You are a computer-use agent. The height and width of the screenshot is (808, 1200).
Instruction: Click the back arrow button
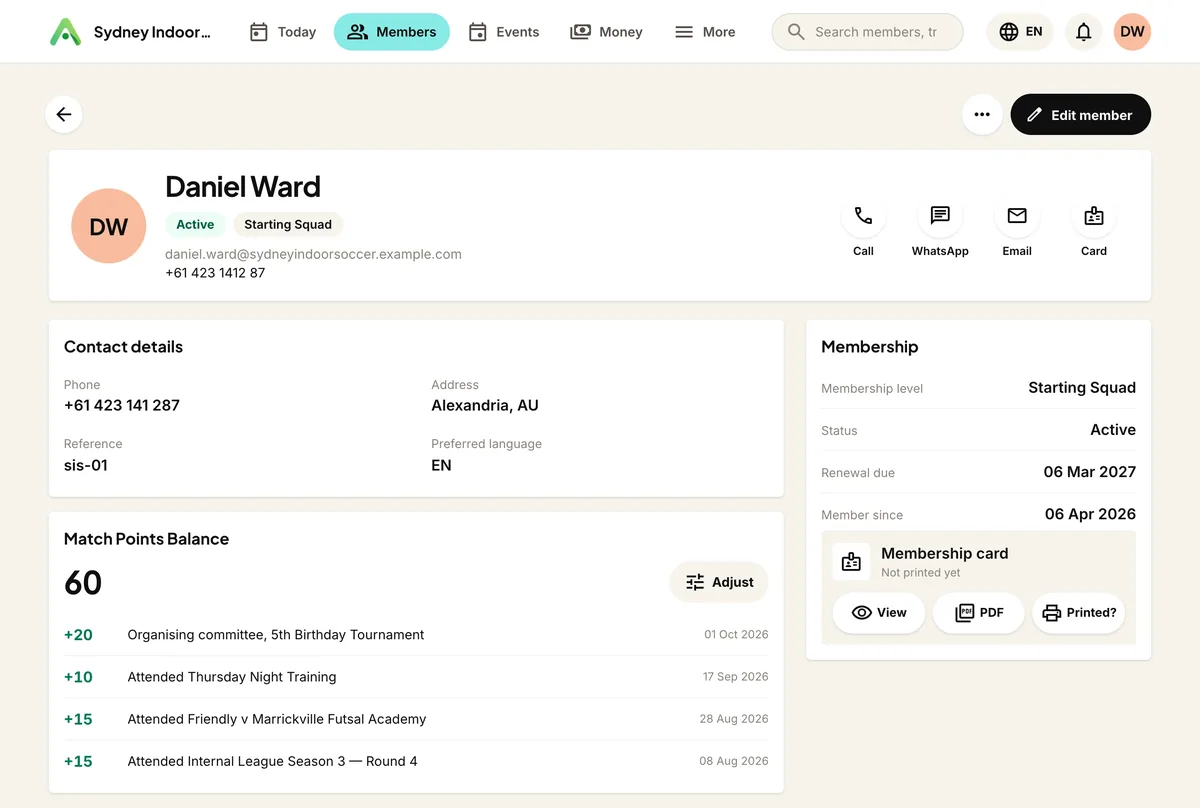pos(64,114)
